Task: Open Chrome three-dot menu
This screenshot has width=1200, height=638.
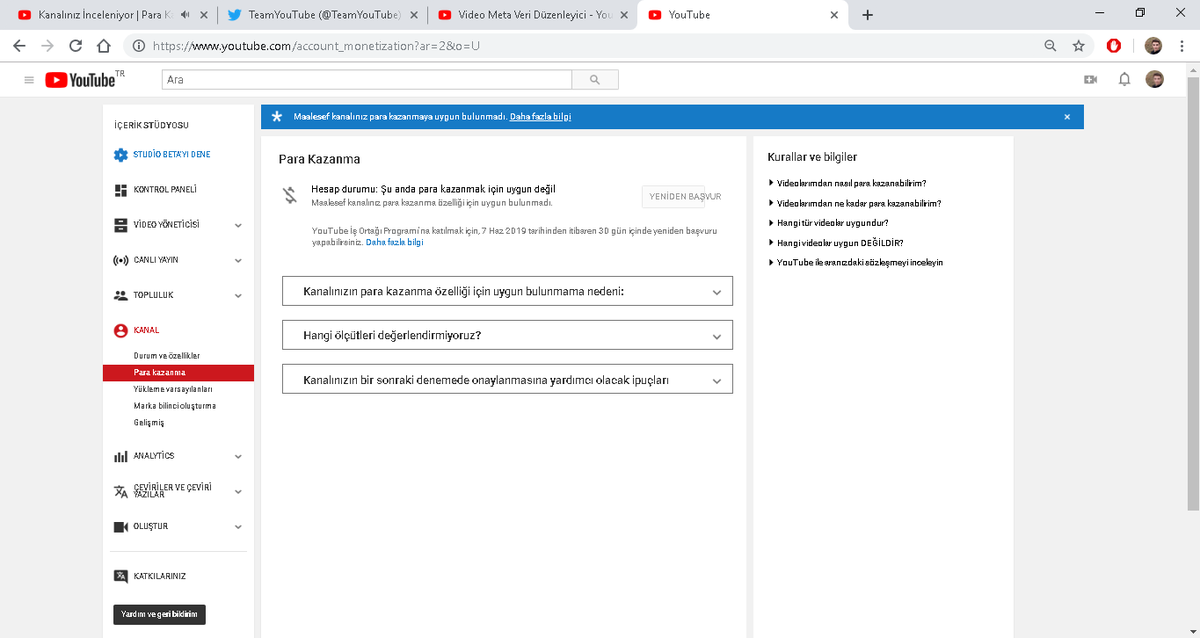Action: [1182, 45]
